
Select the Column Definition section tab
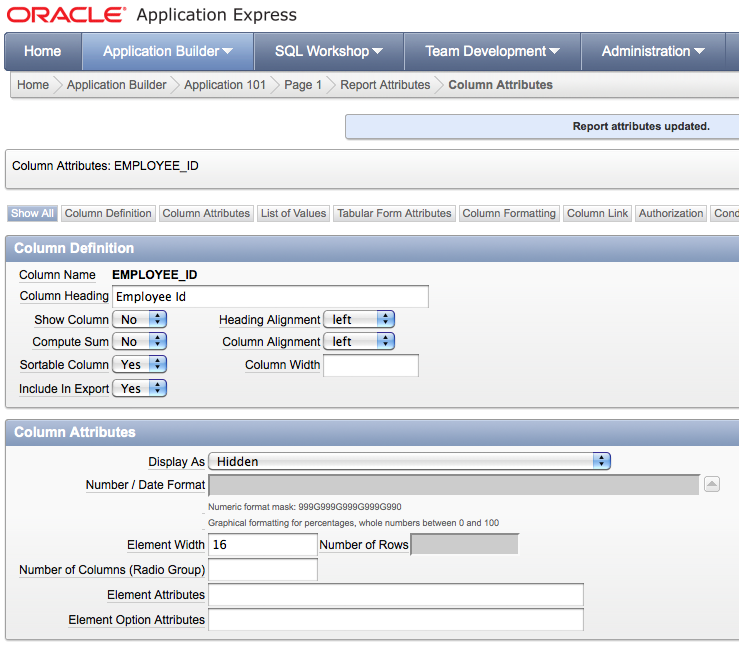point(108,213)
